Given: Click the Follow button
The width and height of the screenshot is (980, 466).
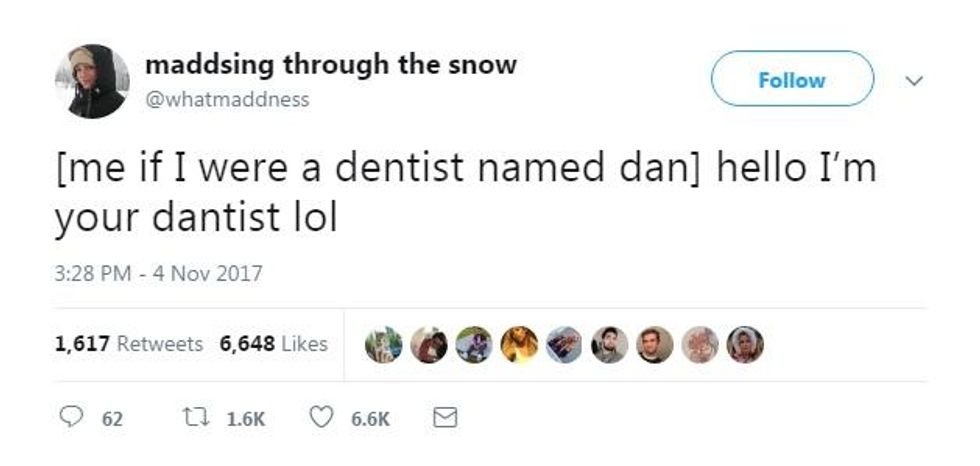Looking at the screenshot, I should [791, 79].
